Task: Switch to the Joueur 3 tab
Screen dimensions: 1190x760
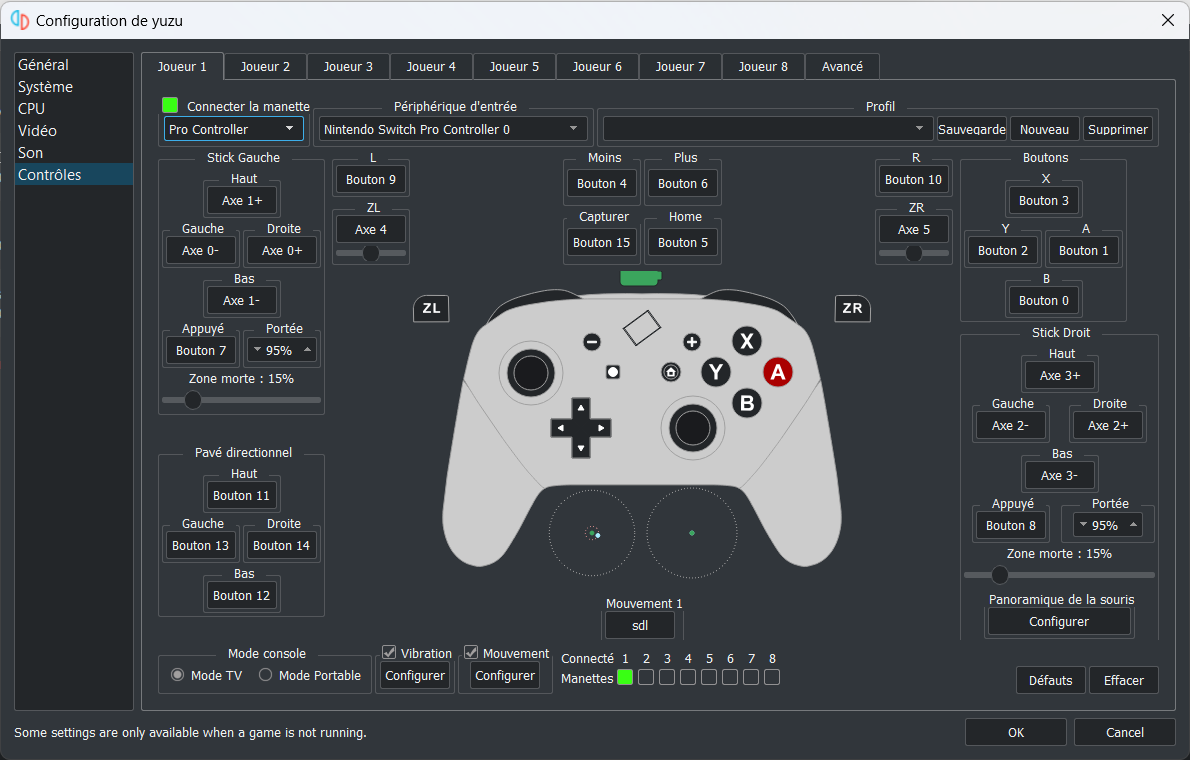Action: coord(348,67)
